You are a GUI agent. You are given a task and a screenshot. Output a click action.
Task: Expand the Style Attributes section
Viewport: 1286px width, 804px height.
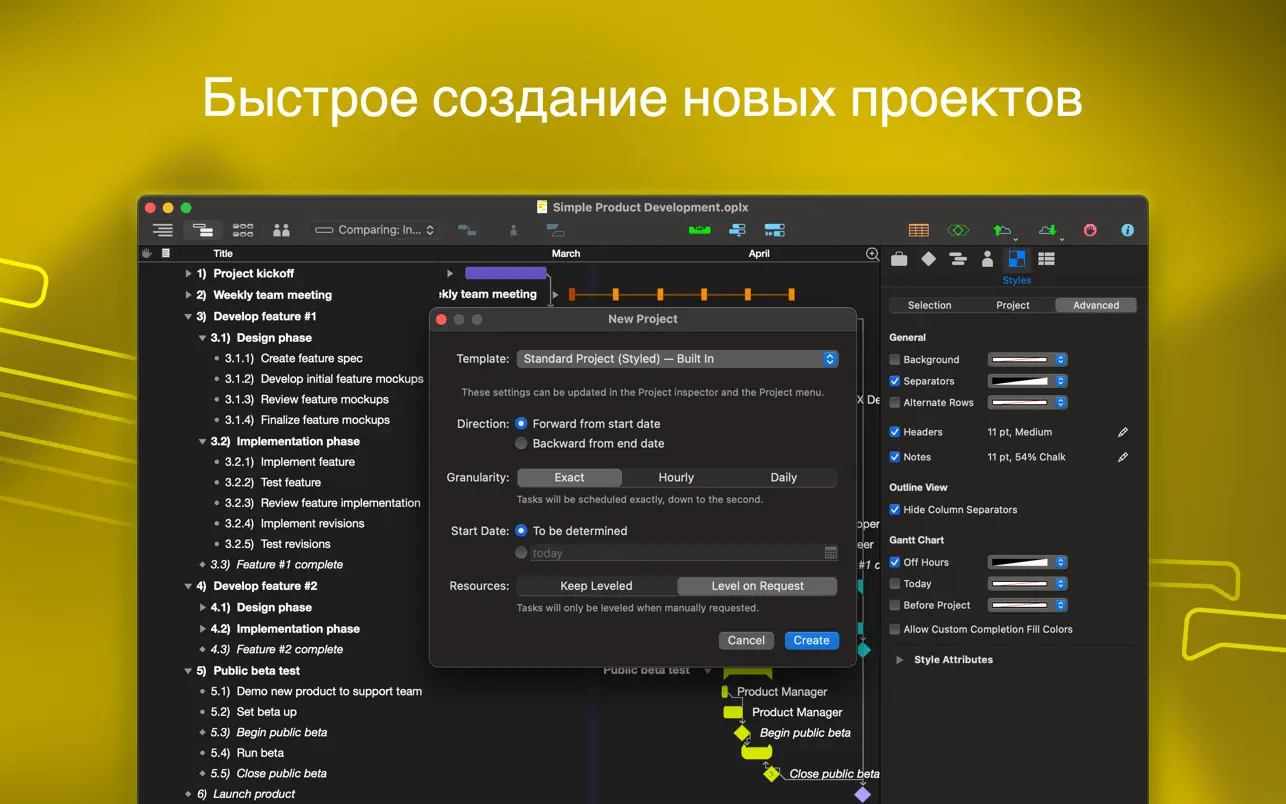click(x=899, y=660)
